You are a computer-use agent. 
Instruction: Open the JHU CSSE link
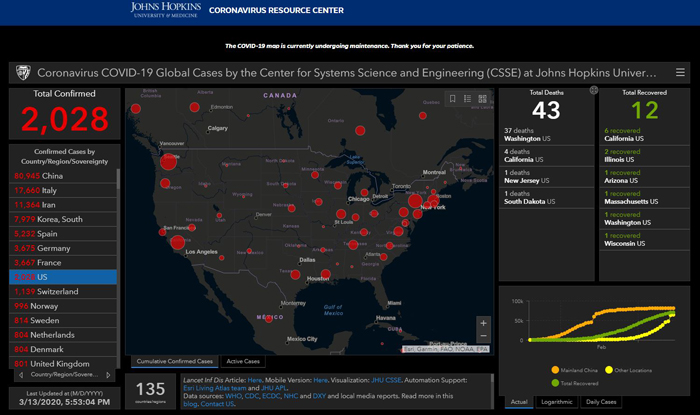[386, 380]
